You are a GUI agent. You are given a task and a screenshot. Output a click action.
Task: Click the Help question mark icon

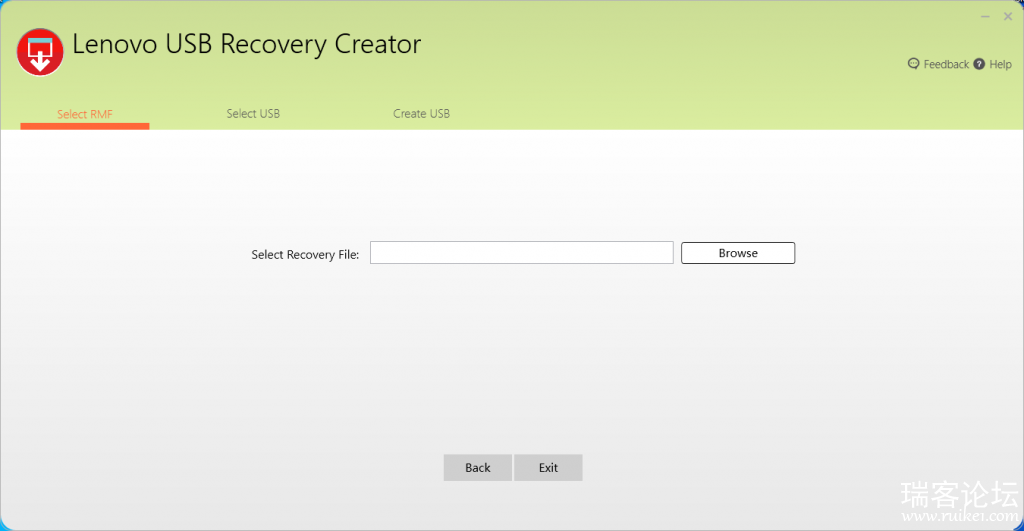[979, 64]
